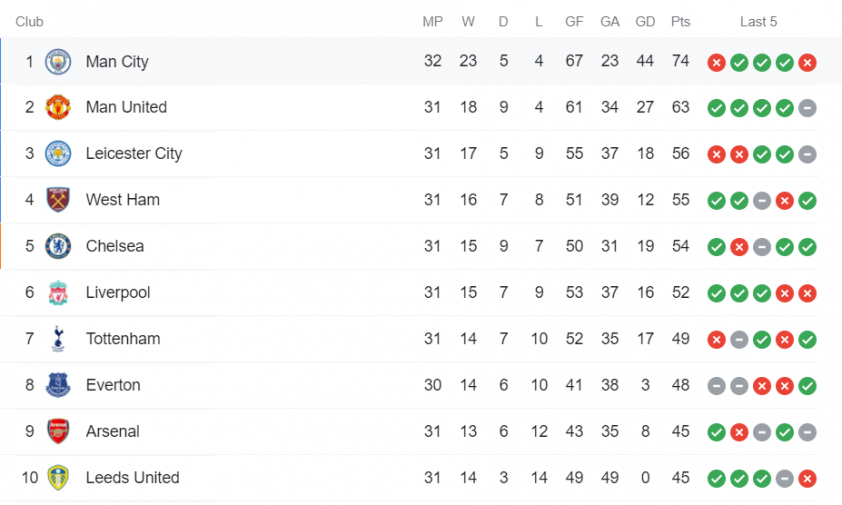Select Leeds United's latest loss result icon
The height and width of the screenshot is (505, 842).
[807, 478]
